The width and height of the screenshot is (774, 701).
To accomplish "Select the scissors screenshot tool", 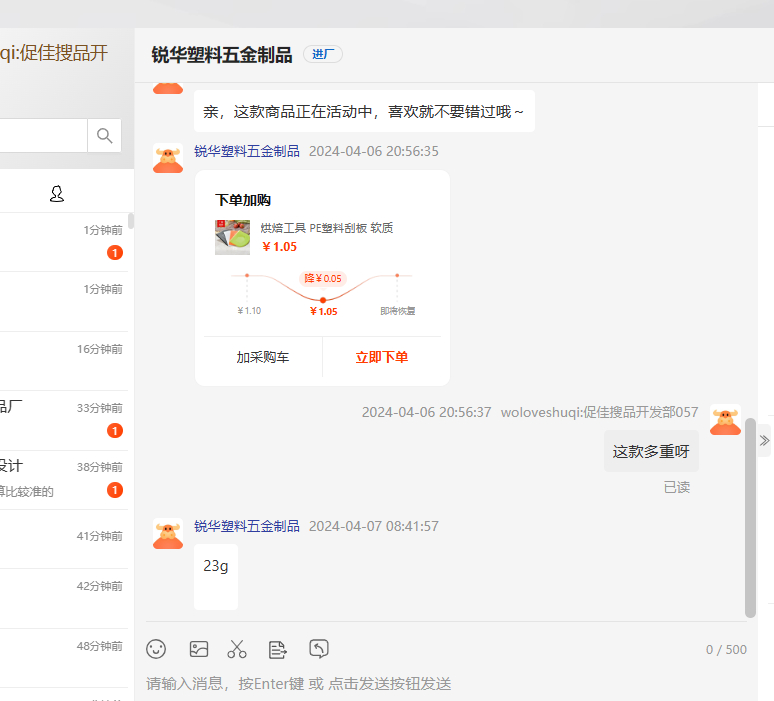I will 237,649.
